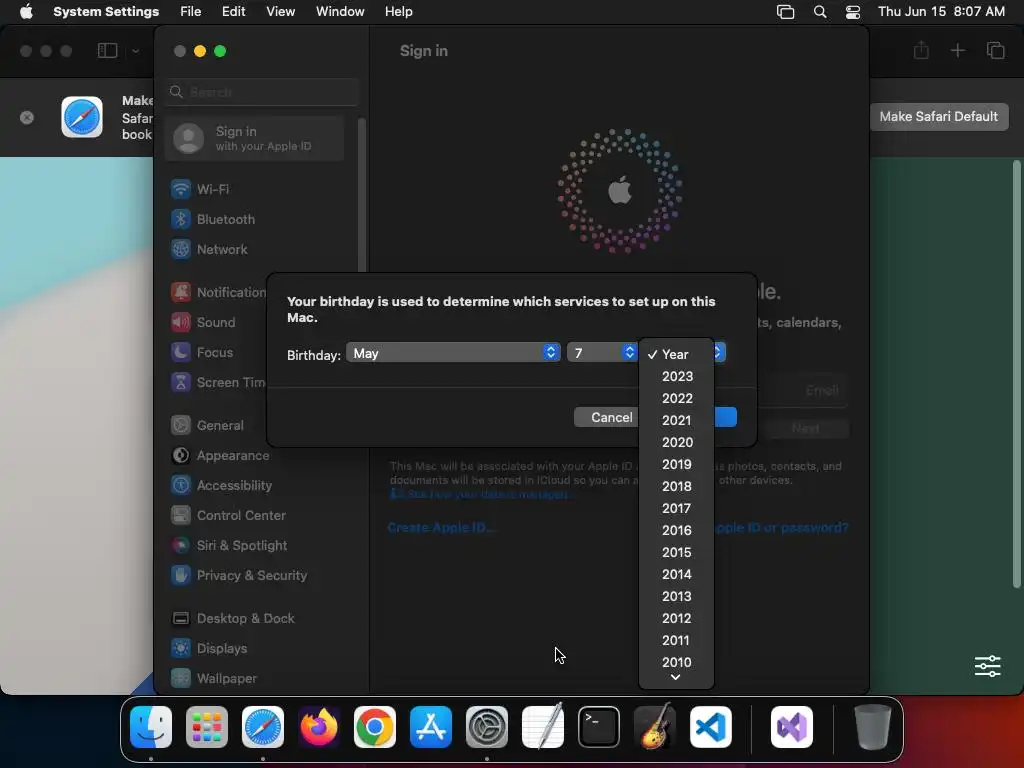Select year 2023 from the dropdown list
Viewport: 1024px width, 768px height.
676,376
